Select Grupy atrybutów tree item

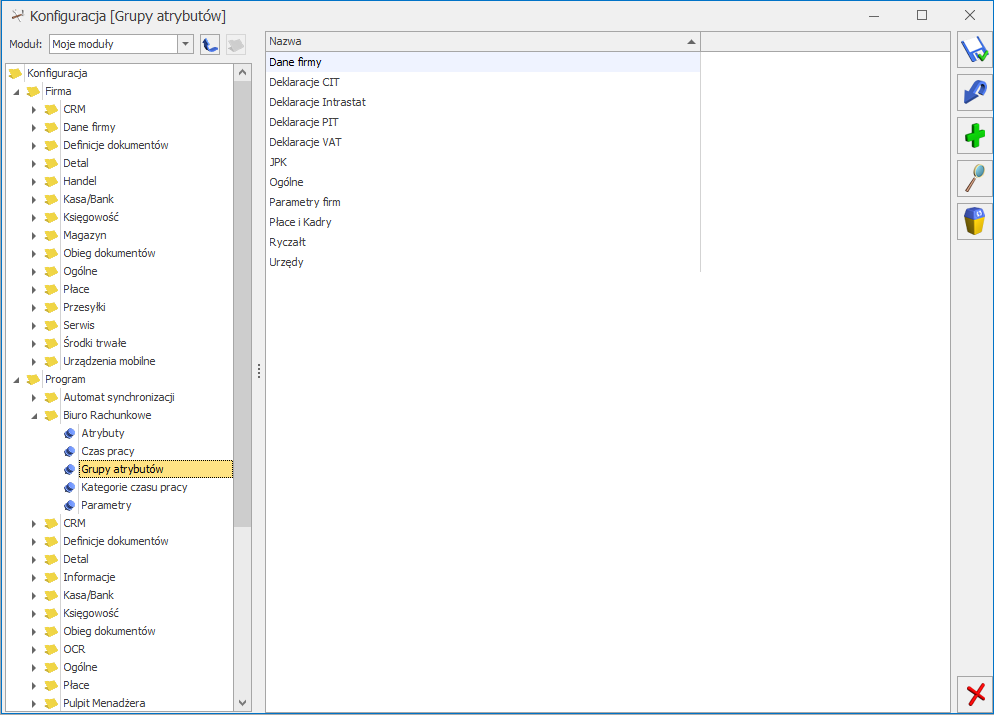pos(156,469)
